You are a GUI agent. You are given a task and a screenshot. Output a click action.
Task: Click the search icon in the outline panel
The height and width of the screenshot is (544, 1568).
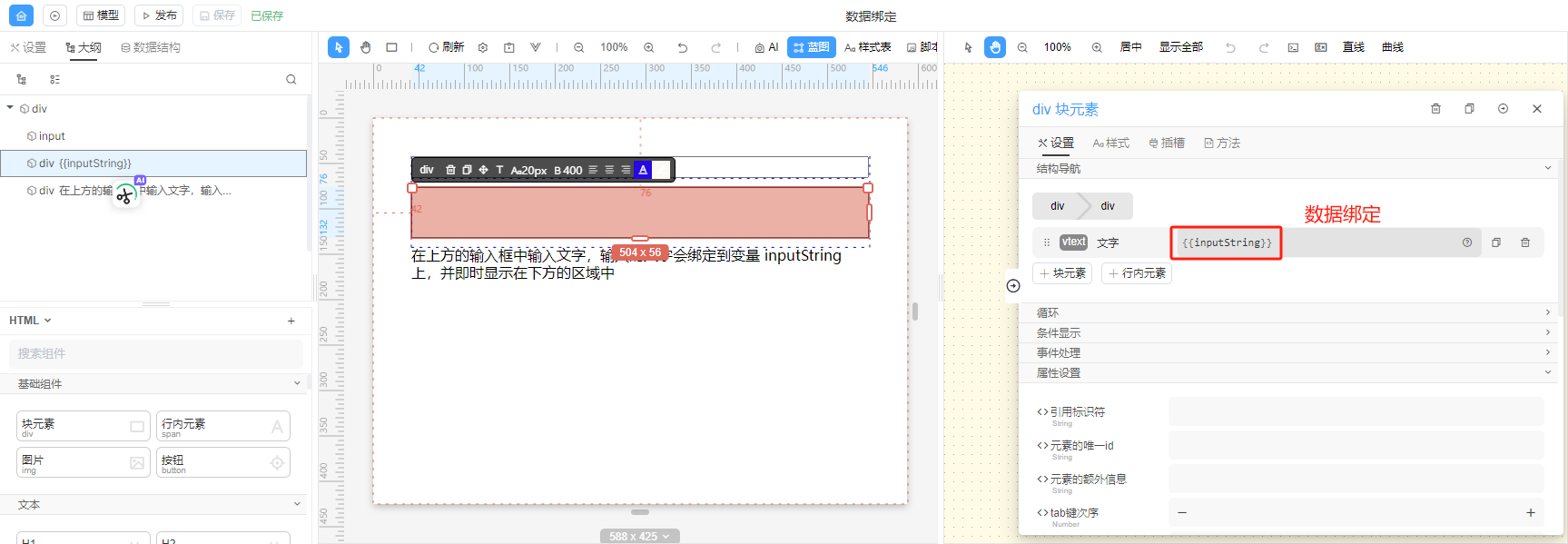pos(291,80)
